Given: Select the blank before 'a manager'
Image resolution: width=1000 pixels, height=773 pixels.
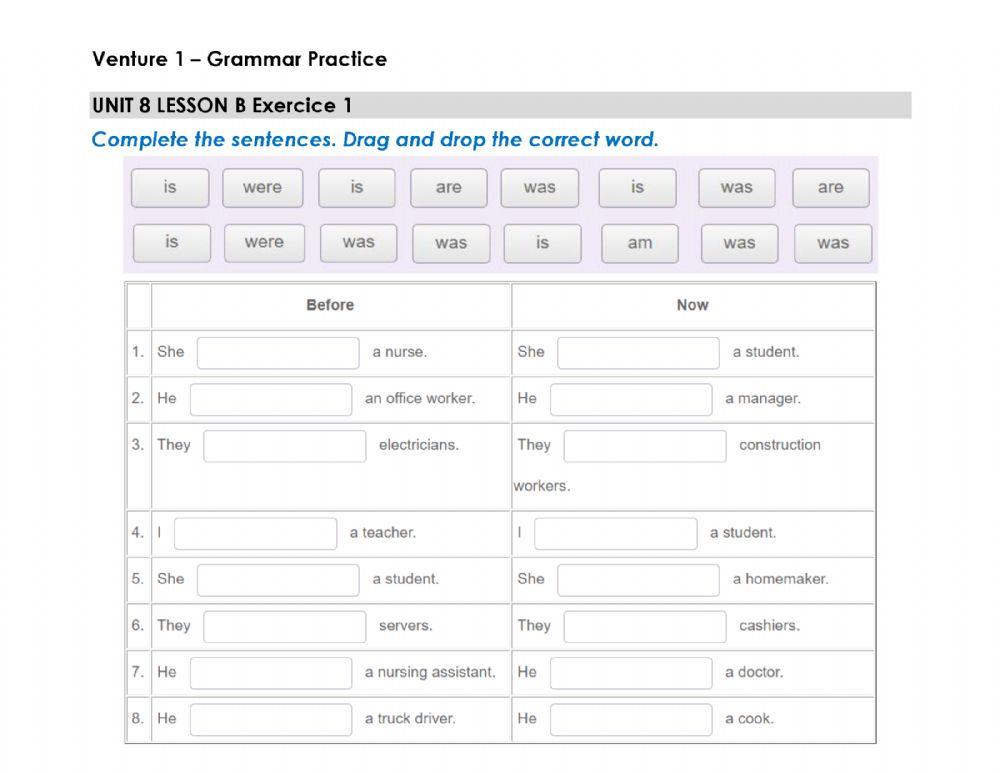Looking at the screenshot, I should coord(631,399).
